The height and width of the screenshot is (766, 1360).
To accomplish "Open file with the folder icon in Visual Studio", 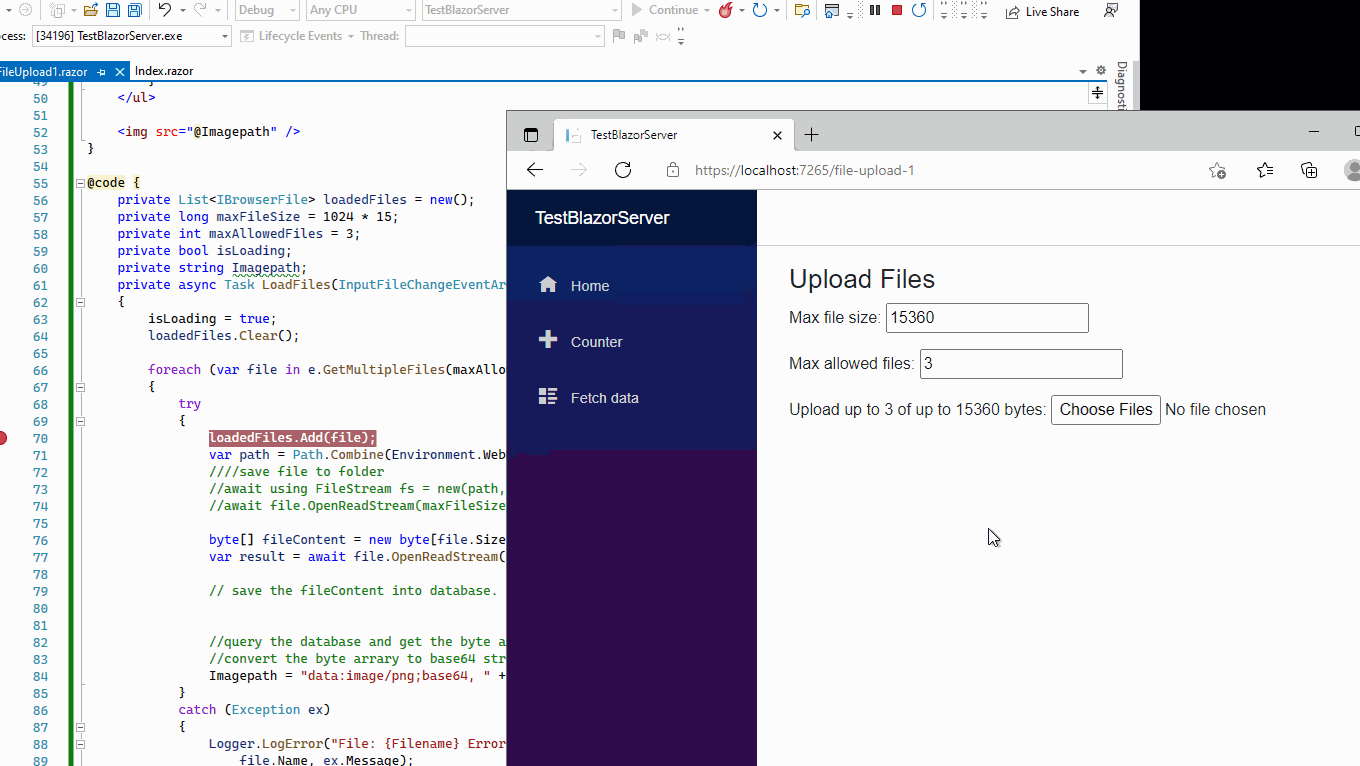I will pos(91,10).
